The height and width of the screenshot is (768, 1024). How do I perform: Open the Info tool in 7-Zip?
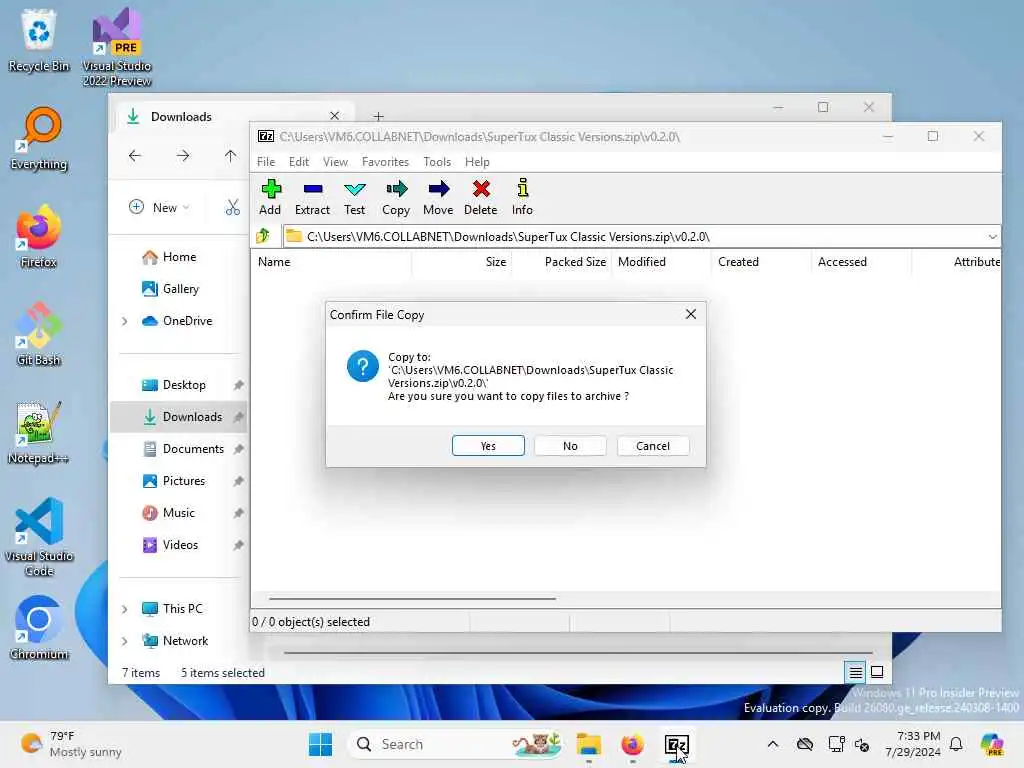tap(522, 197)
